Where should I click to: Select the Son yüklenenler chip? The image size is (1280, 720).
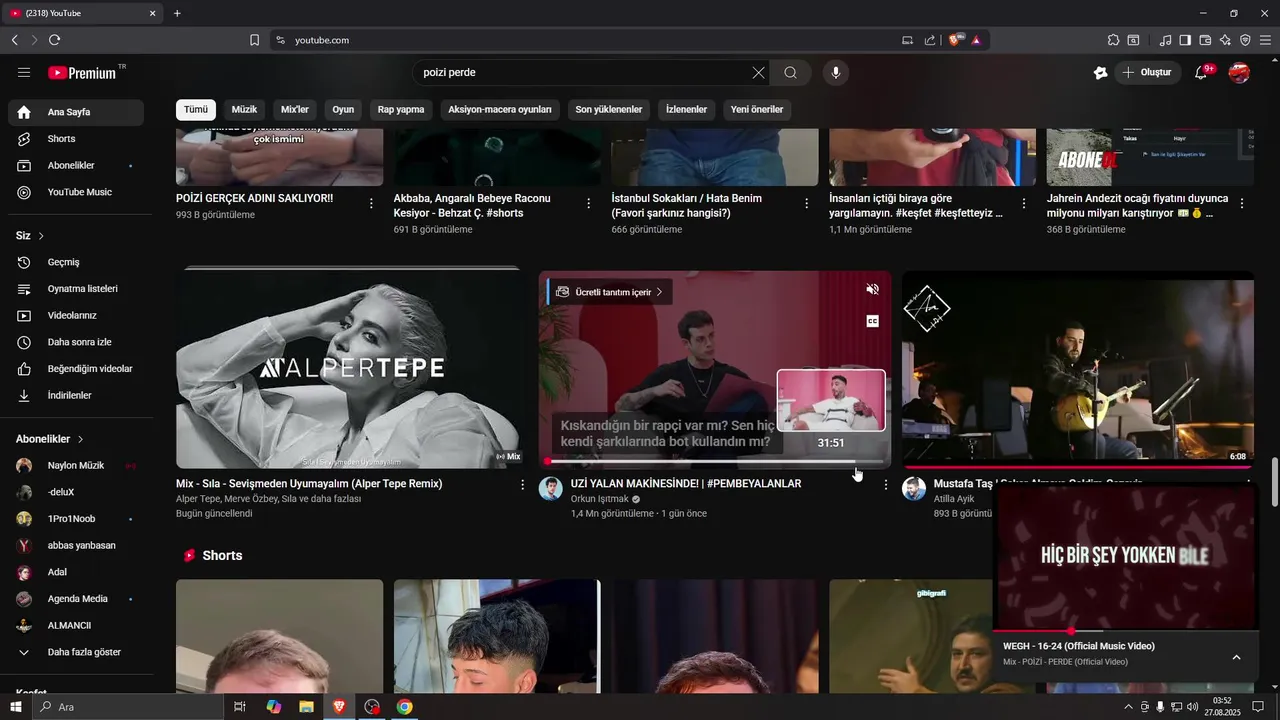click(x=609, y=109)
